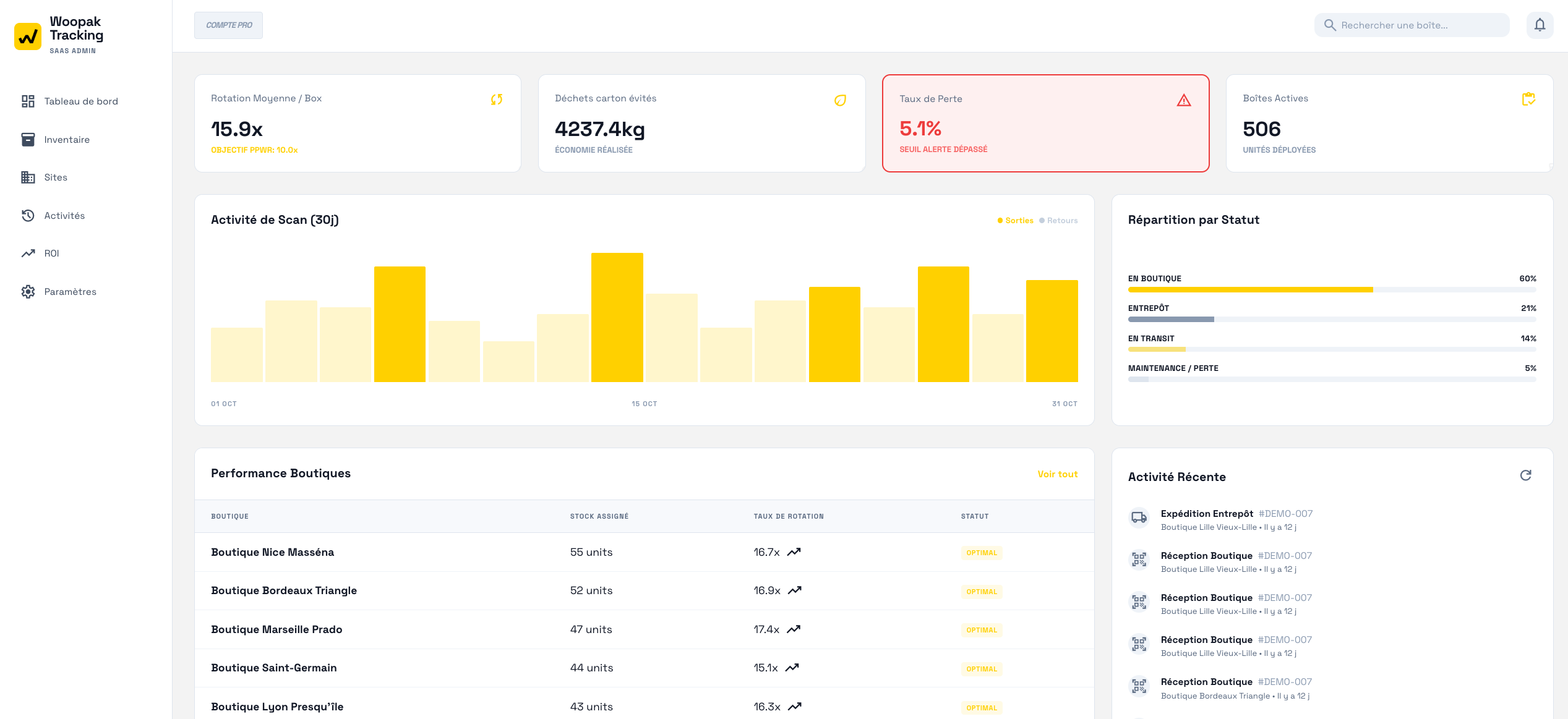
Task: Click the Woopak Tracking logo
Action: click(28, 36)
